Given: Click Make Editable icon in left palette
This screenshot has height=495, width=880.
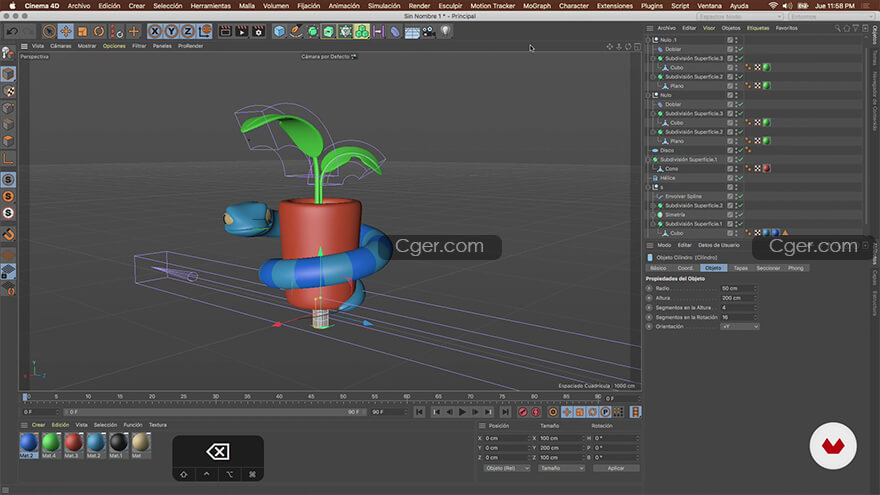Looking at the screenshot, I should tap(8, 53).
